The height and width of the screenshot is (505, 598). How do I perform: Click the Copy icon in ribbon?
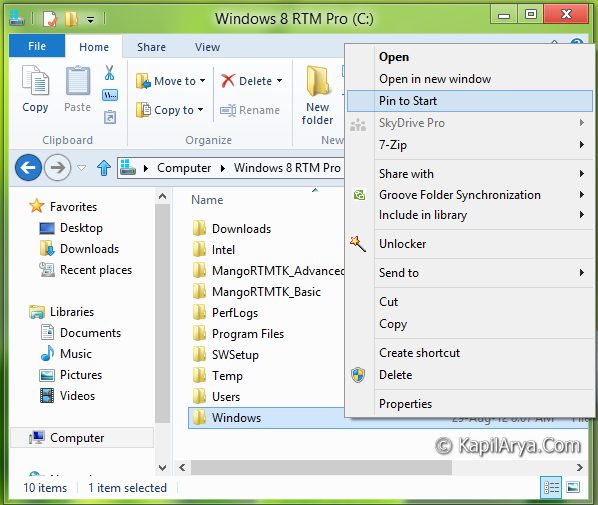pyautogui.click(x=35, y=80)
